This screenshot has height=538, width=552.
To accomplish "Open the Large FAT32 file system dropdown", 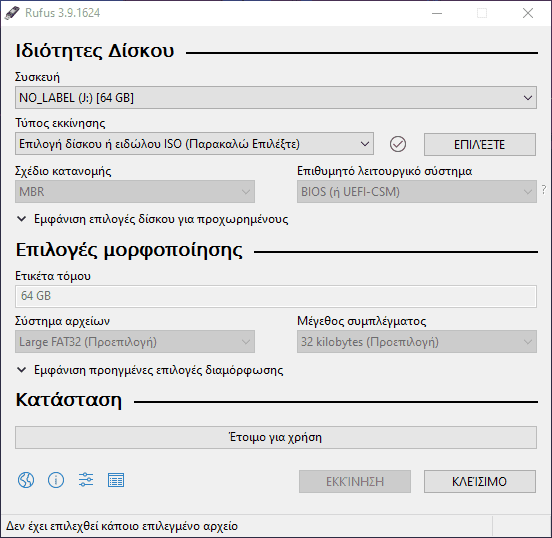I will [x=135, y=342].
